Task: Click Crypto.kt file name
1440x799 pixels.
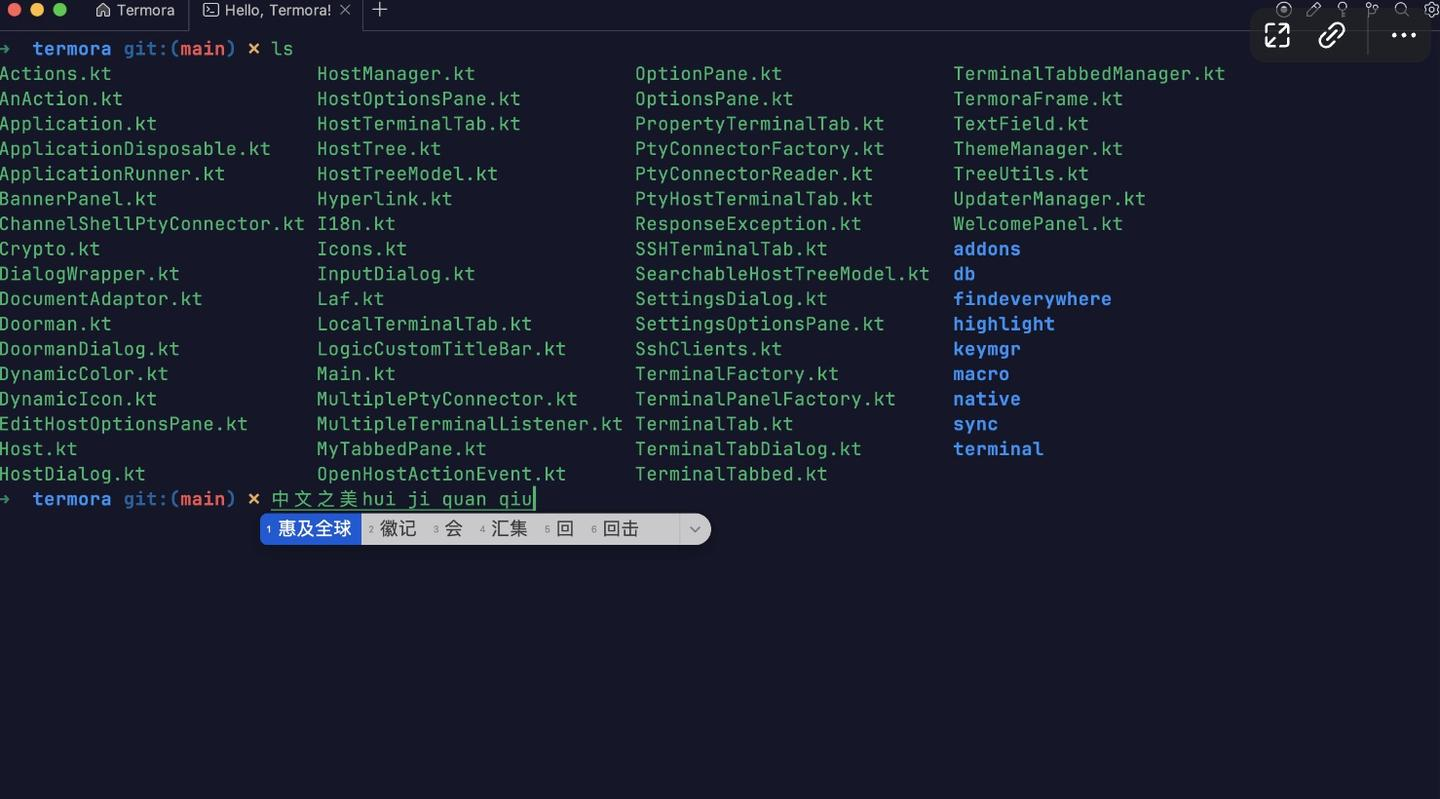Action: pyautogui.click(x=50, y=249)
